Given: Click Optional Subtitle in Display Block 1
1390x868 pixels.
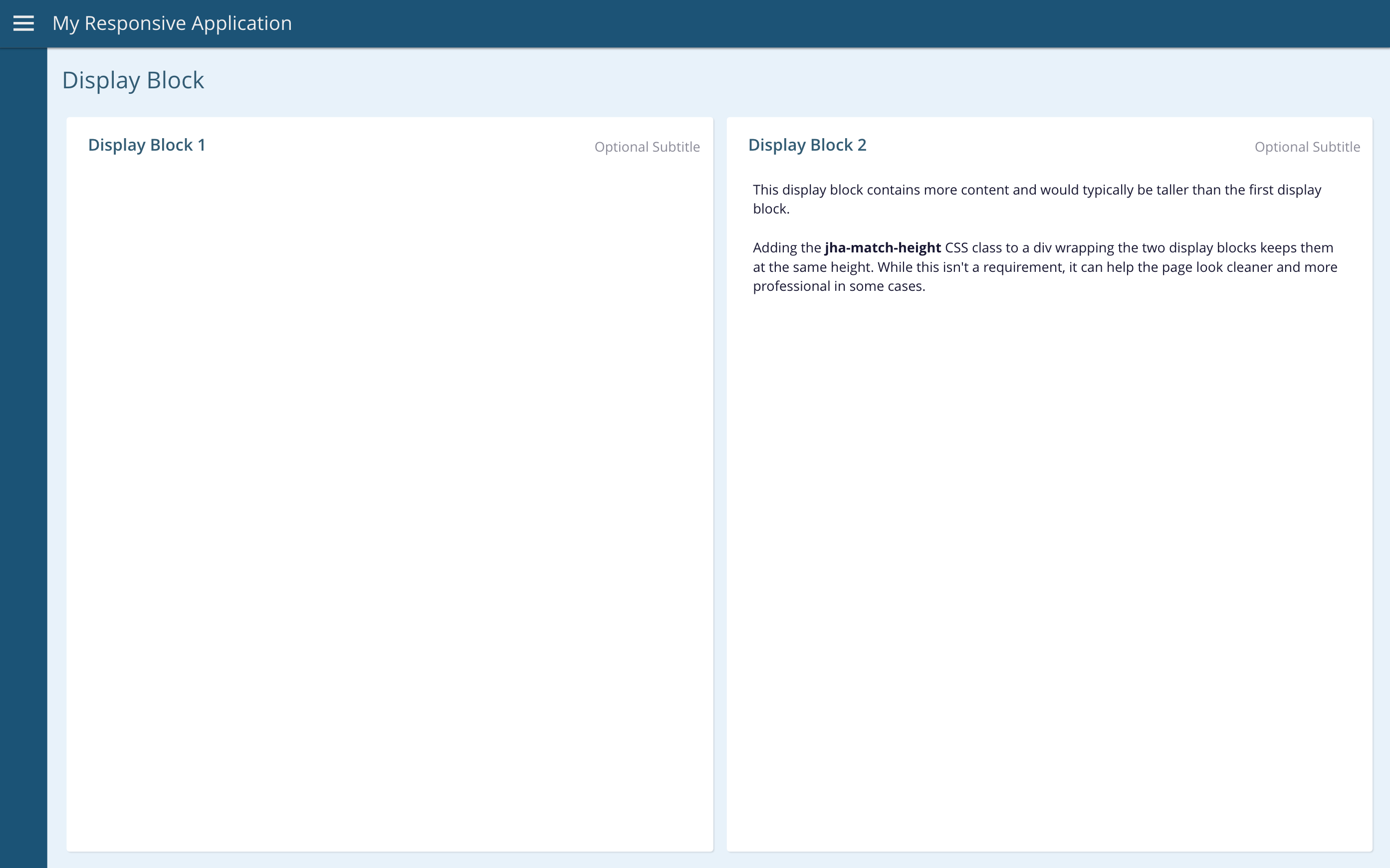Looking at the screenshot, I should point(647,147).
